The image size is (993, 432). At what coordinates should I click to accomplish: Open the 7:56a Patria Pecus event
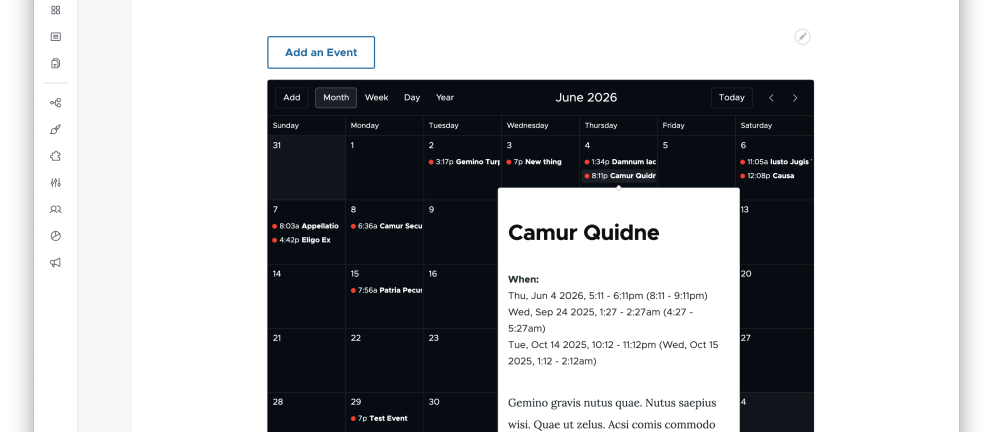pyautogui.click(x=386, y=291)
